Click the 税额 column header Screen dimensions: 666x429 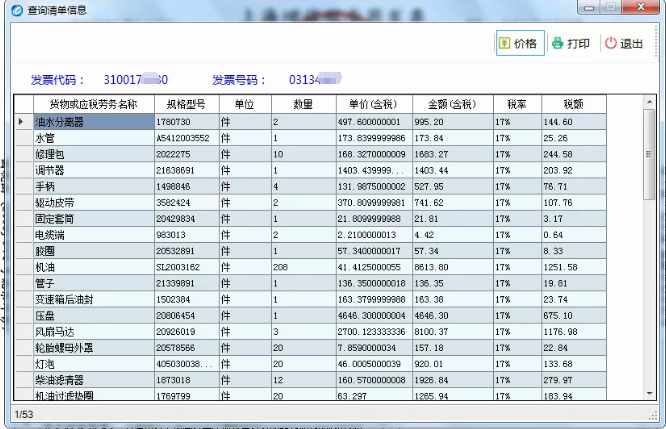pyautogui.click(x=573, y=104)
